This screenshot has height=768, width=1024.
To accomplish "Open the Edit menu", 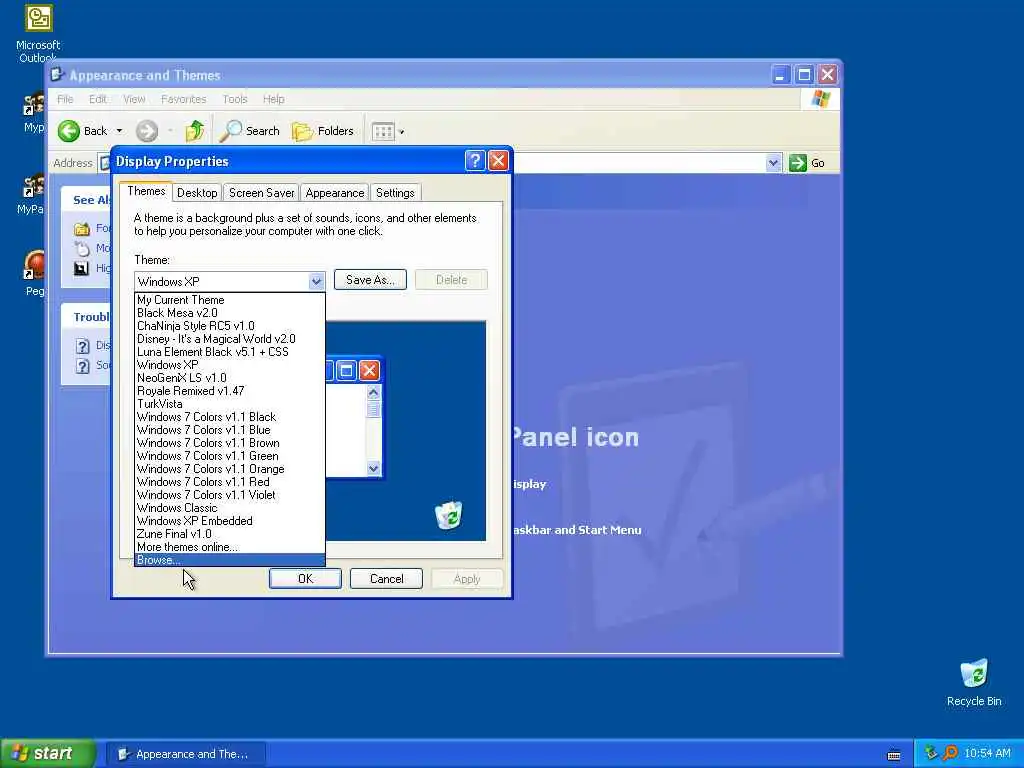I will 98,99.
